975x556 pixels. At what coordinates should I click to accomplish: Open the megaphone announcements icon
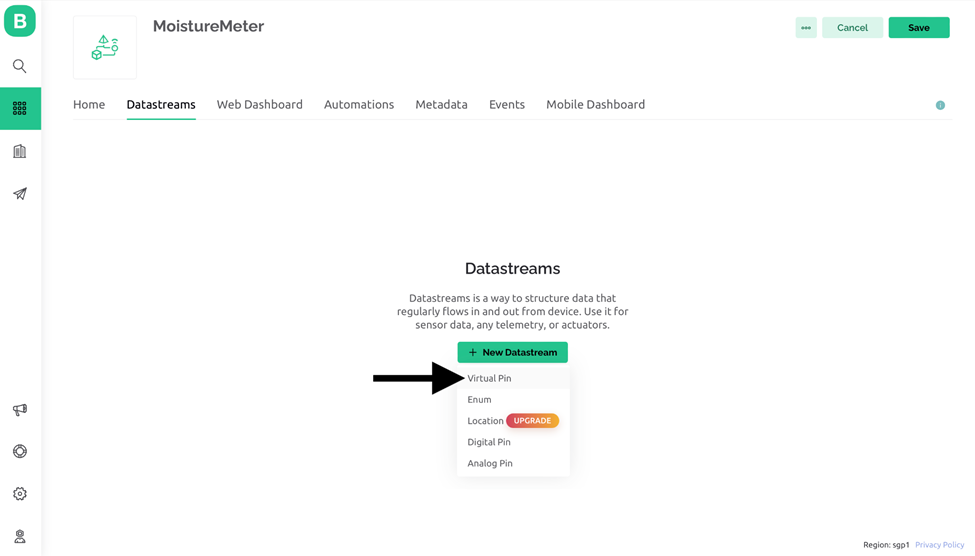point(20,409)
